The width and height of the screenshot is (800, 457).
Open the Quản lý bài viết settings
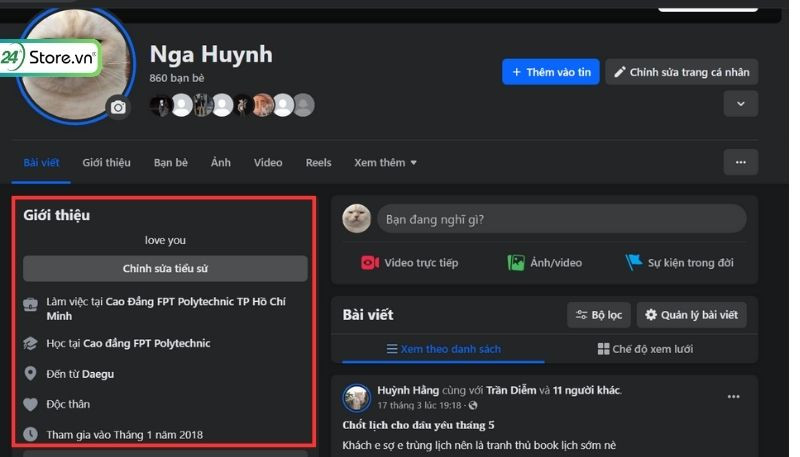[x=691, y=315]
